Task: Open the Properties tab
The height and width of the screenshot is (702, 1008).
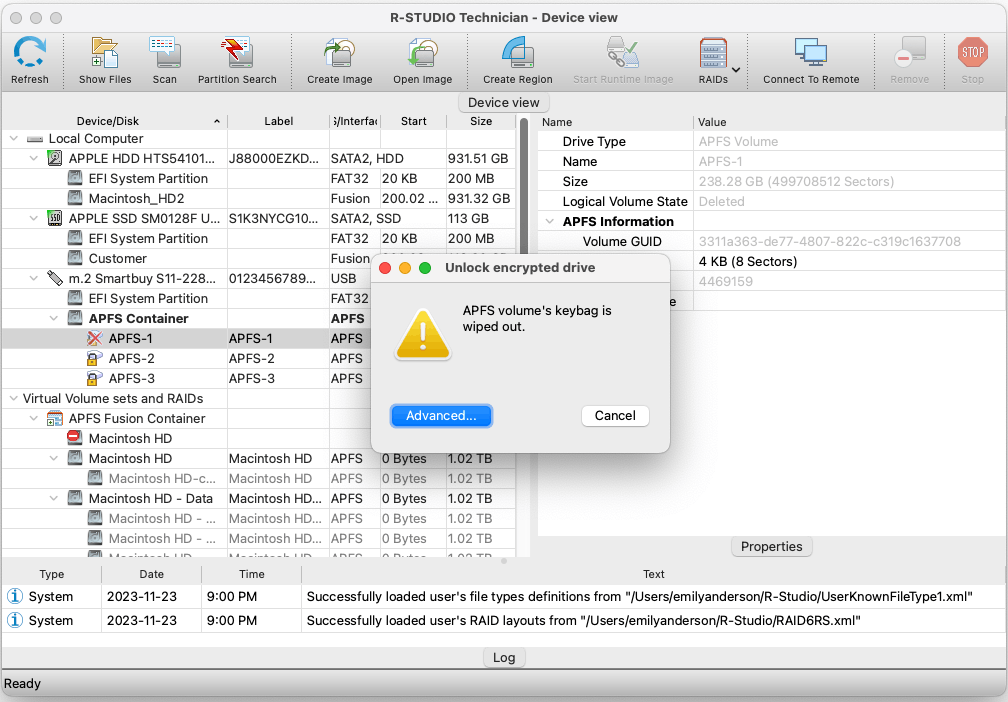Action: [x=771, y=546]
